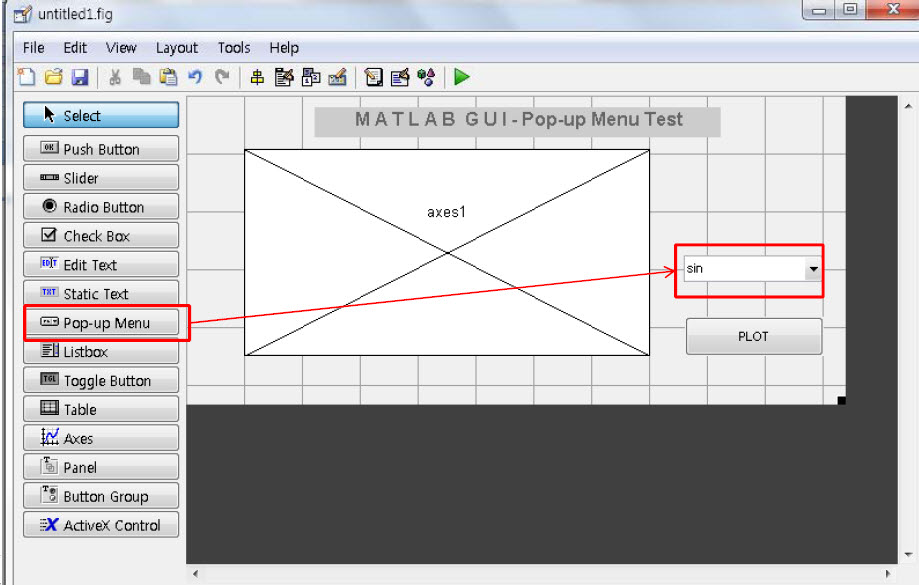919x585 pixels.
Task: Open the Menu Editor
Action: [283, 77]
